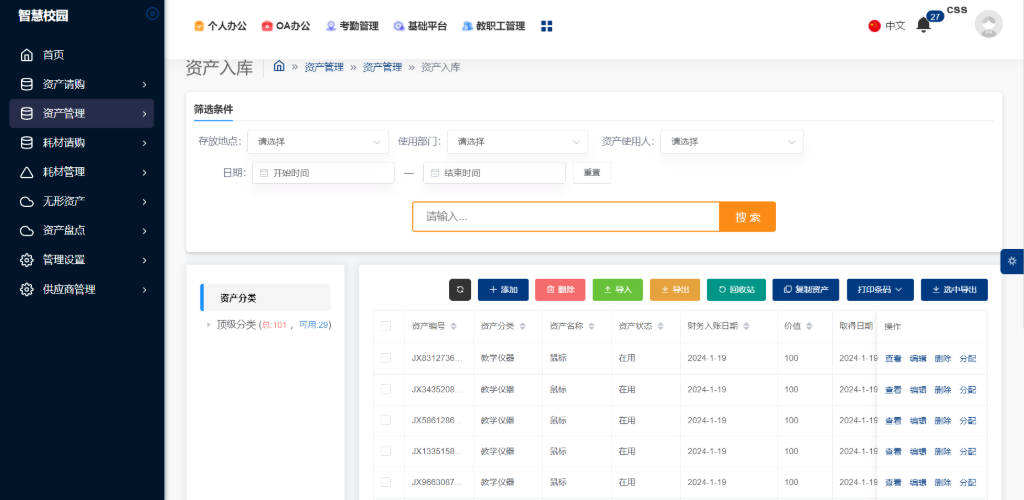The height and width of the screenshot is (500, 1024).
Task: Open the 存放地点 dropdown
Action: tap(318, 142)
